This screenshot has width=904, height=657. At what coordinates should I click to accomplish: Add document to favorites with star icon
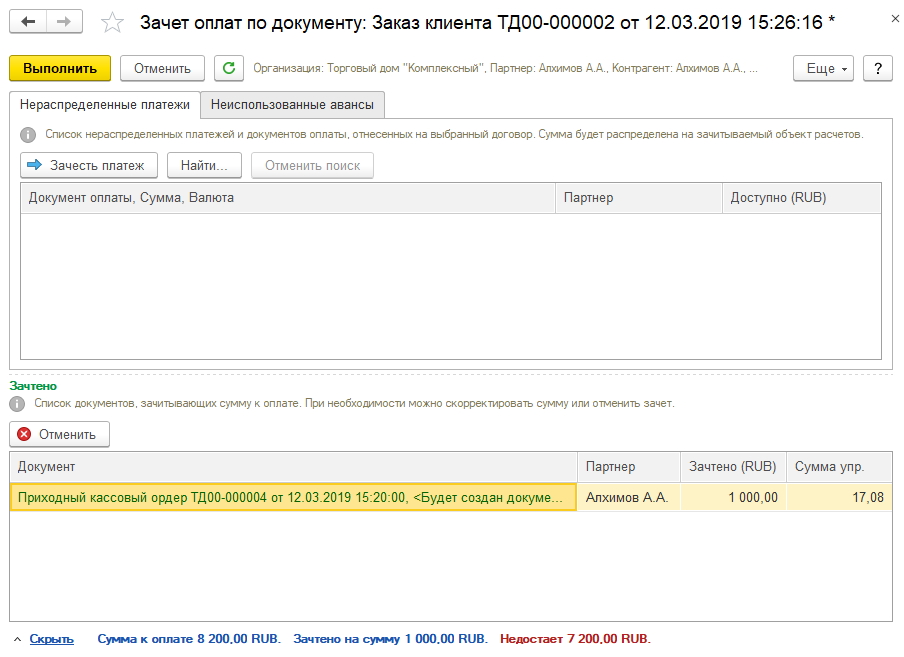pyautogui.click(x=113, y=22)
